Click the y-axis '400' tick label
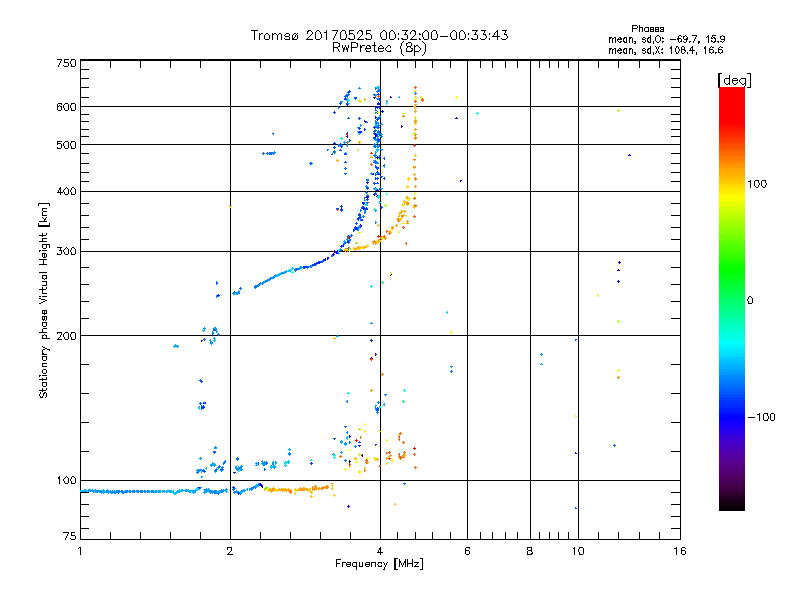The image size is (800, 600). [66, 191]
